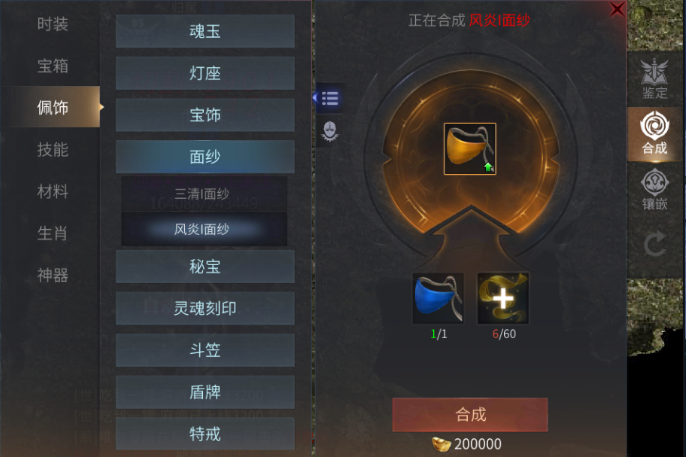Open the 魂玉 category button
Screen dimensions: 686x457
tap(205, 31)
